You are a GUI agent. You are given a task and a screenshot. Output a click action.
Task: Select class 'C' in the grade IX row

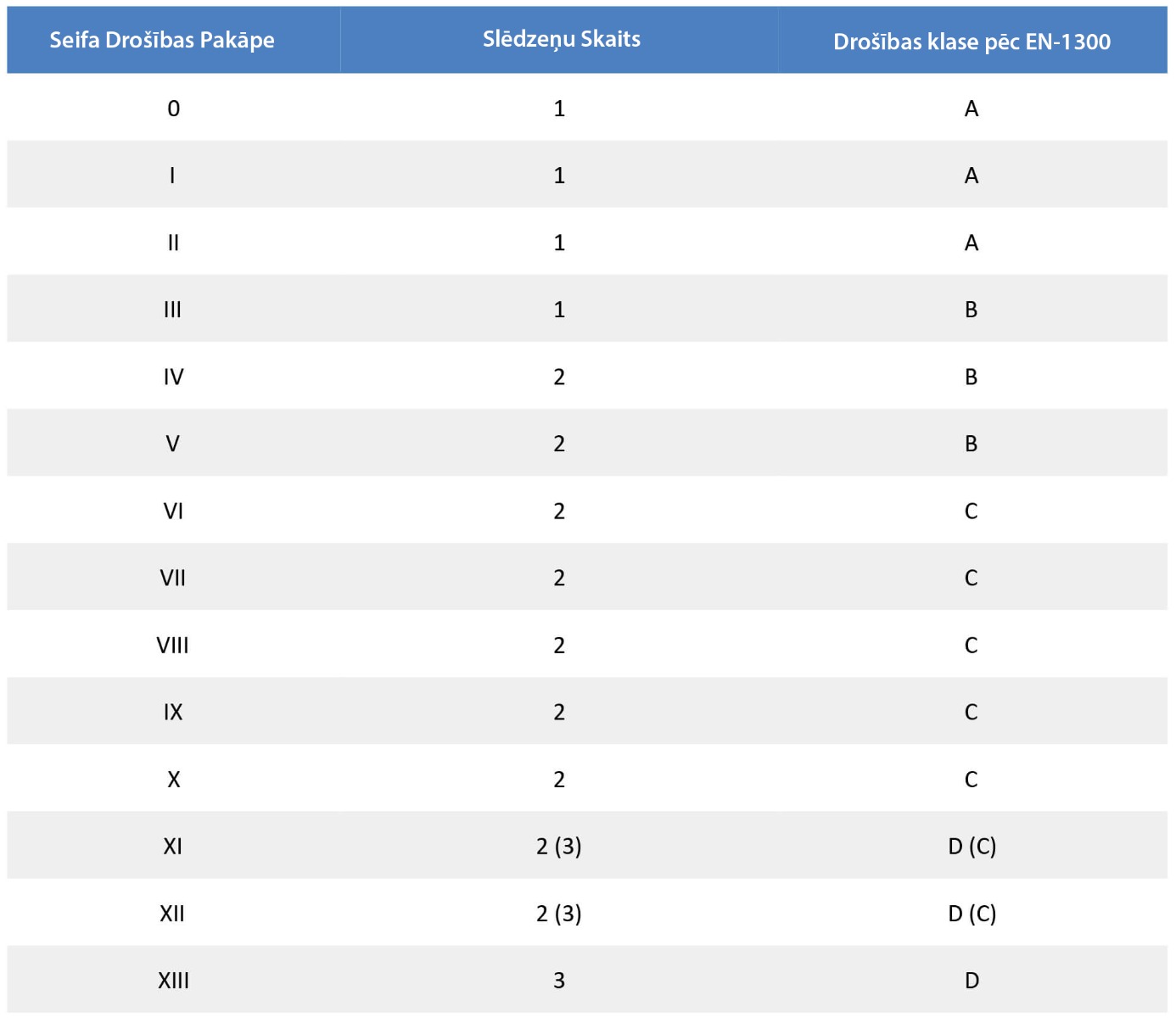972,713
